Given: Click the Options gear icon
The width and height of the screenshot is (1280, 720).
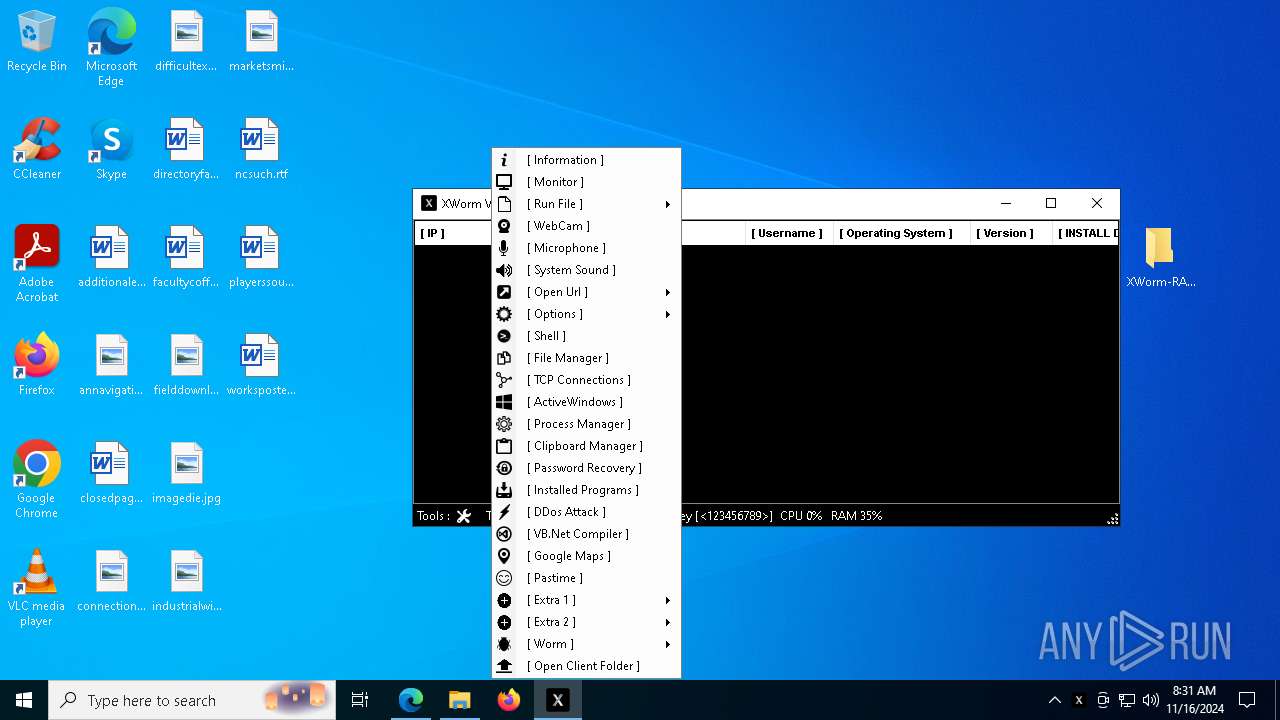Looking at the screenshot, I should click(x=504, y=314).
